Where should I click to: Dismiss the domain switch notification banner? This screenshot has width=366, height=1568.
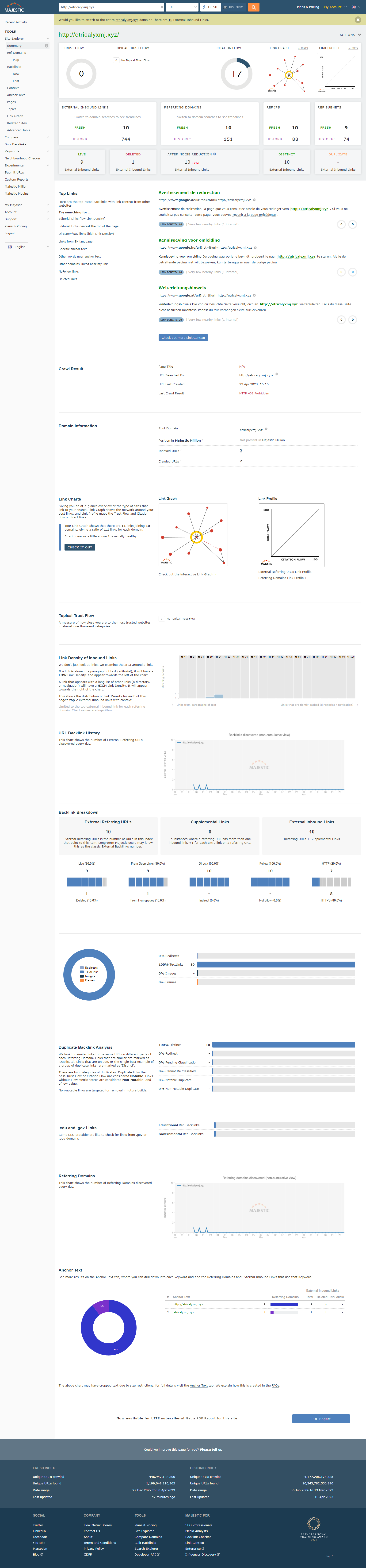point(358,19)
